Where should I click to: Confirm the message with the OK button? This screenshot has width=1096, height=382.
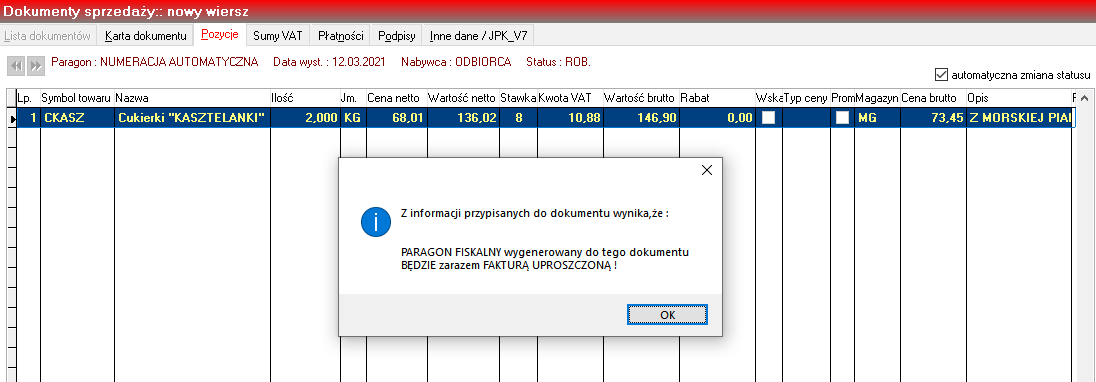click(668, 315)
